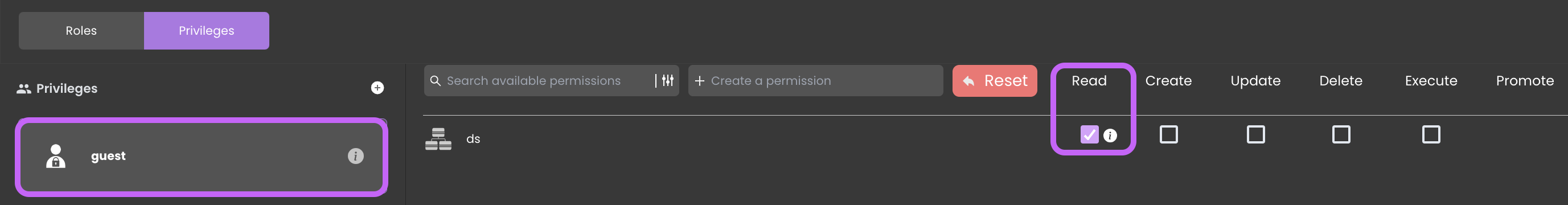
Task: Open Read permission info icon for ds
Action: (x=1110, y=135)
